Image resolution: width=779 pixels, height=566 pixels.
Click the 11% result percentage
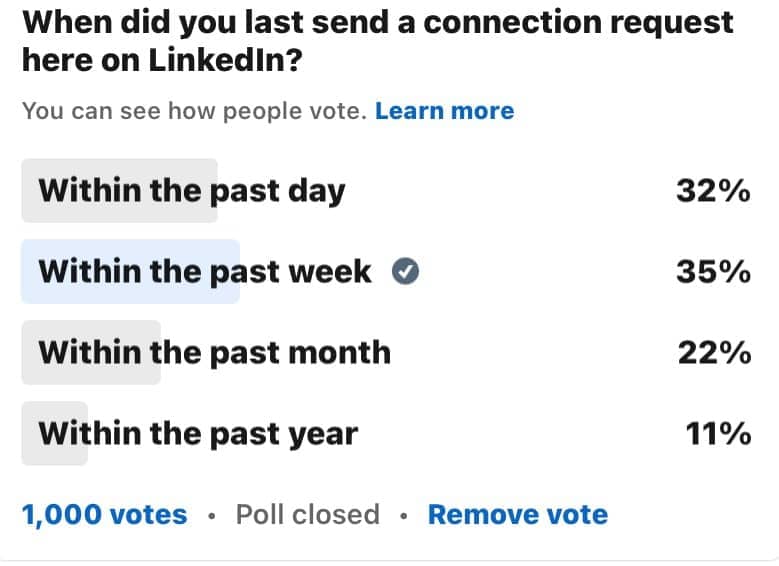[x=718, y=433]
